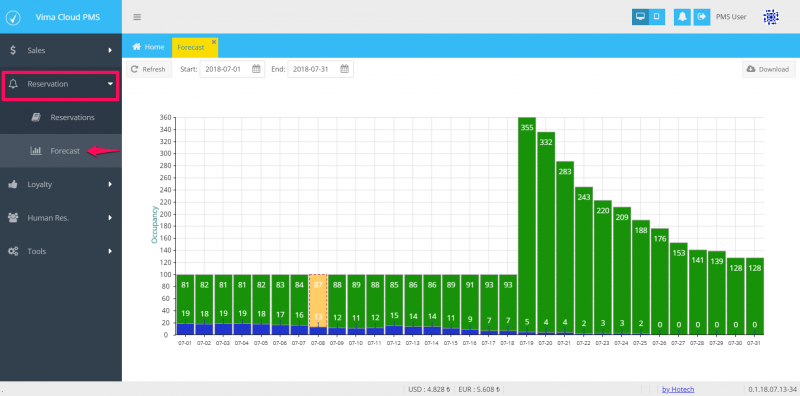Expand the Loyalty menu

61,184
